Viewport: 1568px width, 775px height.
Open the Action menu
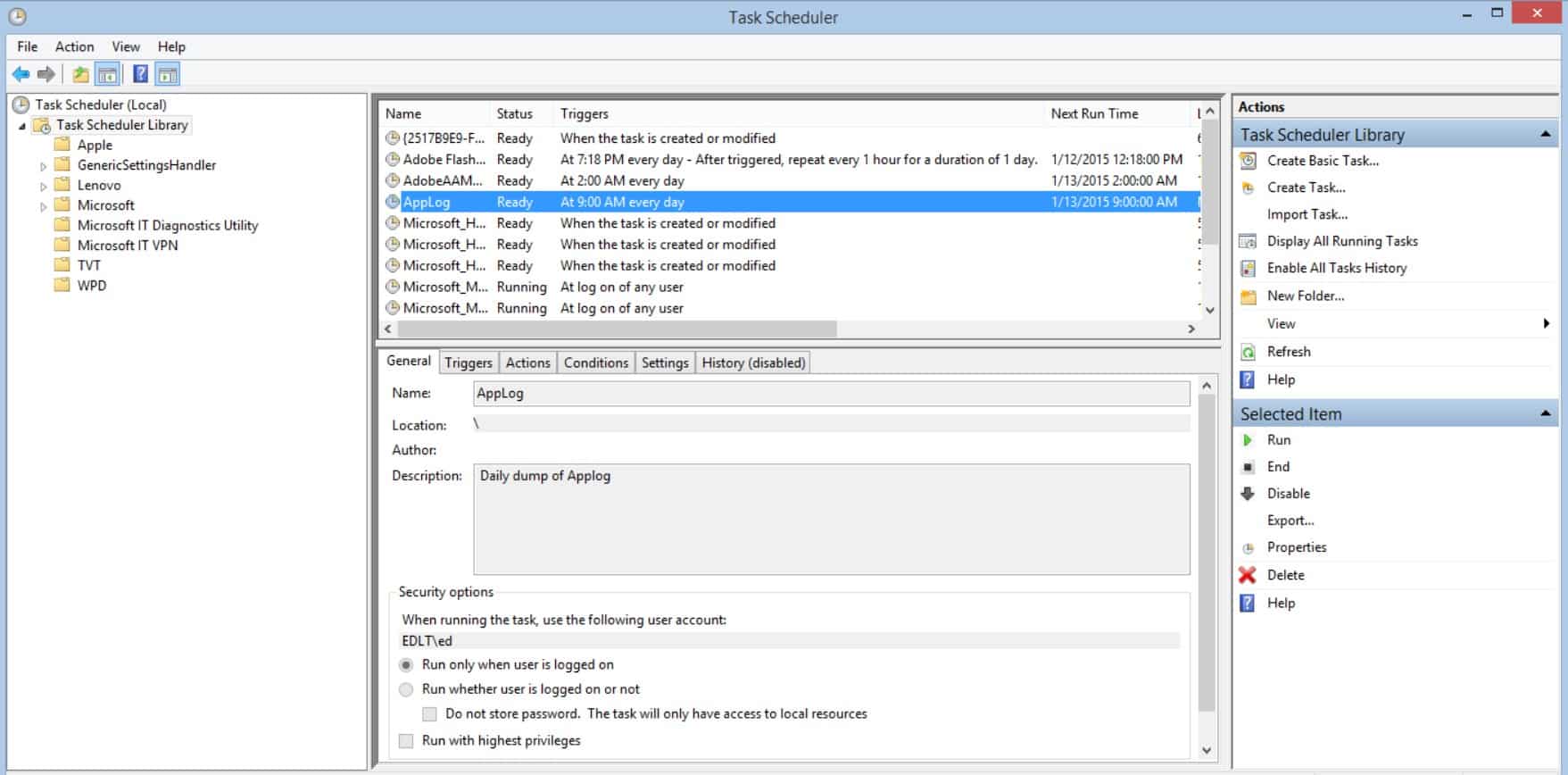(74, 46)
